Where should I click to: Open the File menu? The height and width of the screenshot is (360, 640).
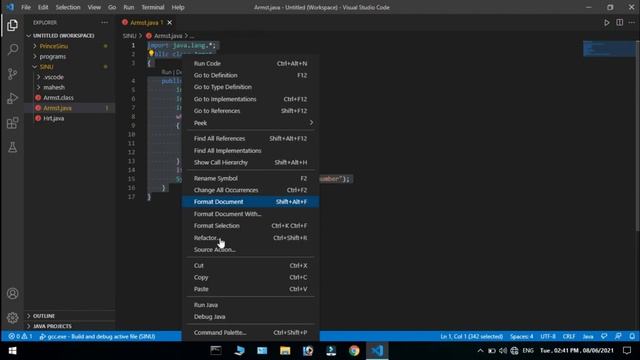tap(26, 7)
